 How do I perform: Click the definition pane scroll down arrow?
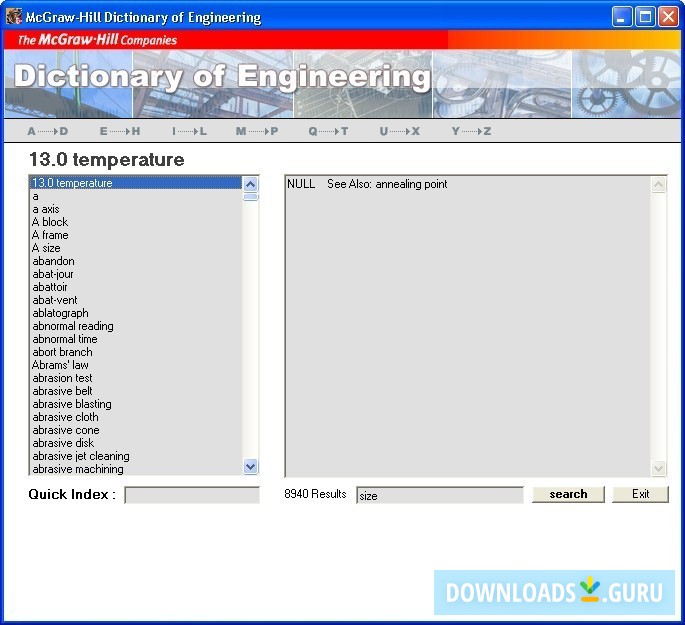[x=658, y=469]
